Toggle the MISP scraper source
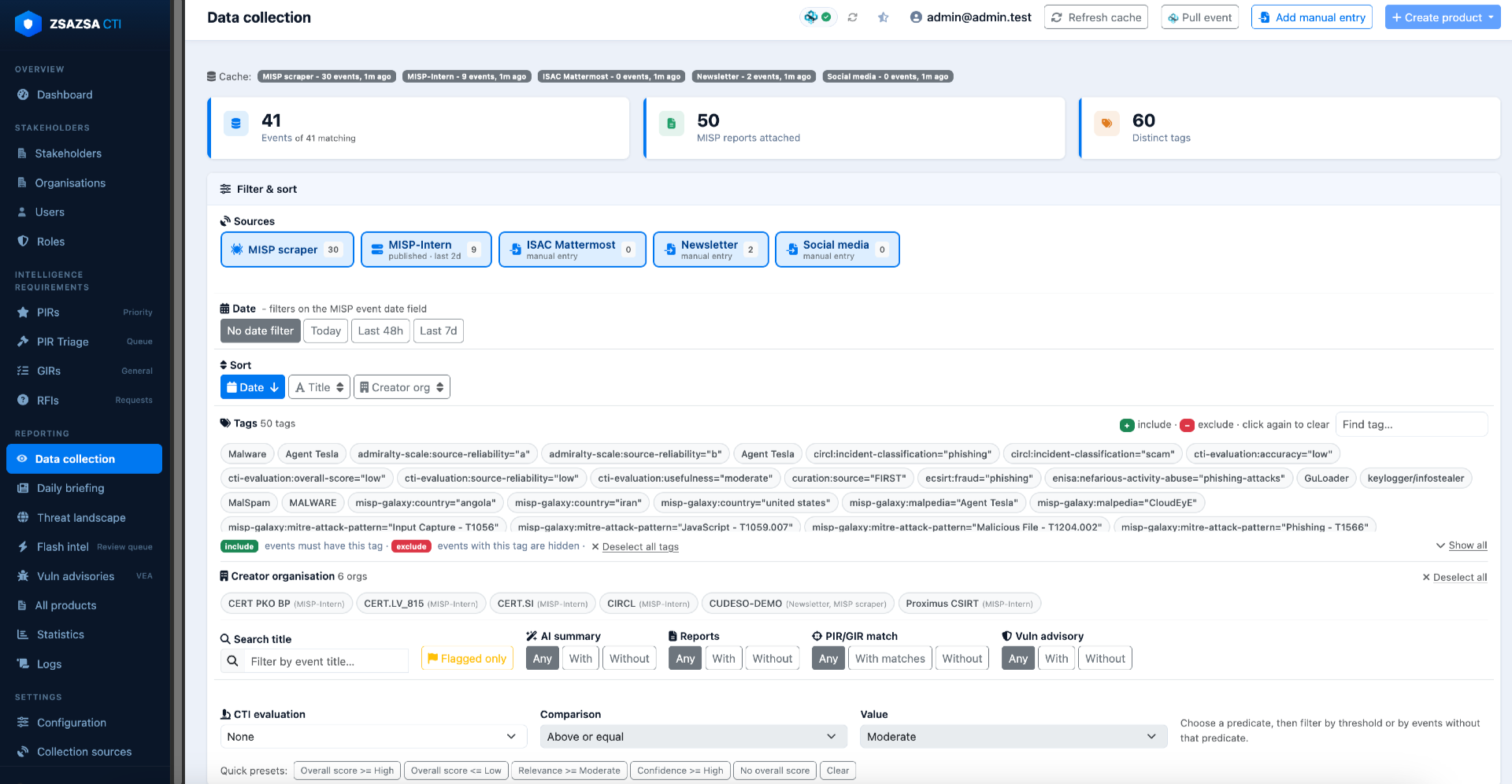 (x=287, y=250)
